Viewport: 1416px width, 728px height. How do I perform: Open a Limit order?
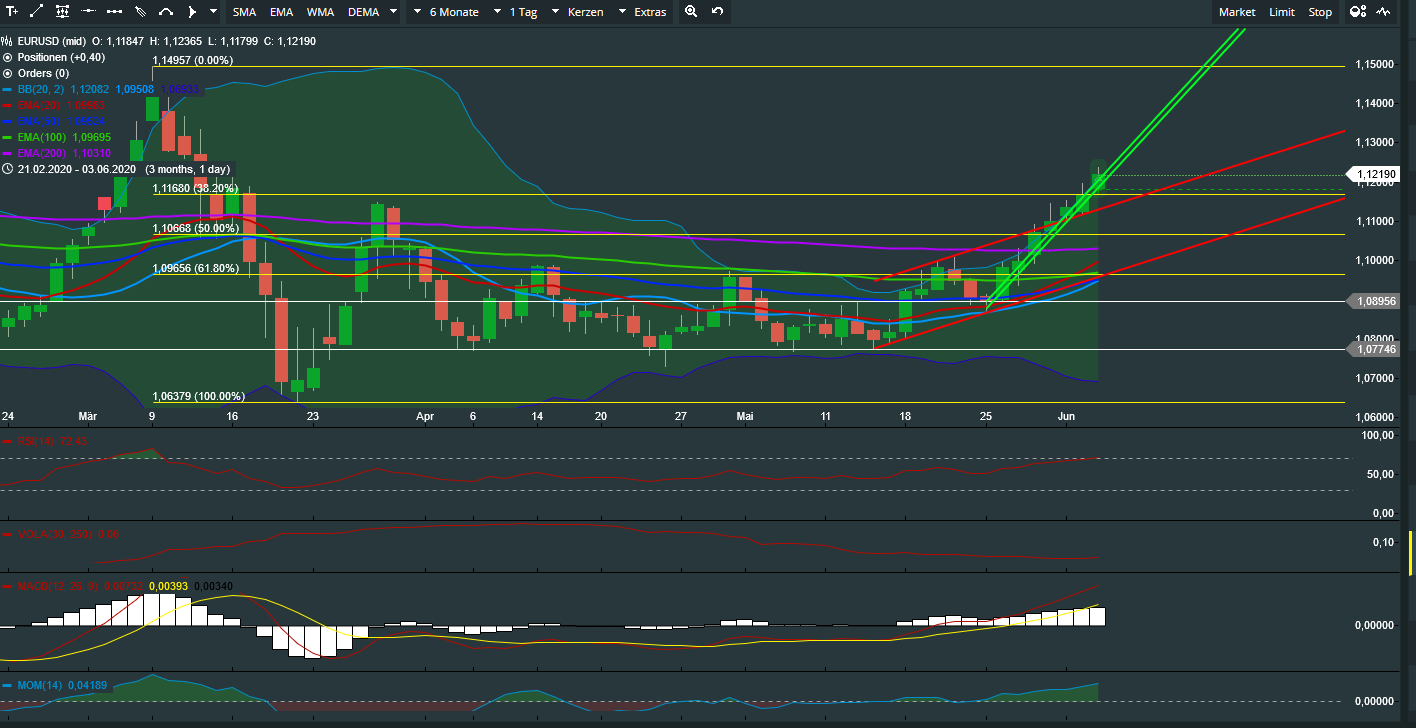pyautogui.click(x=1282, y=12)
